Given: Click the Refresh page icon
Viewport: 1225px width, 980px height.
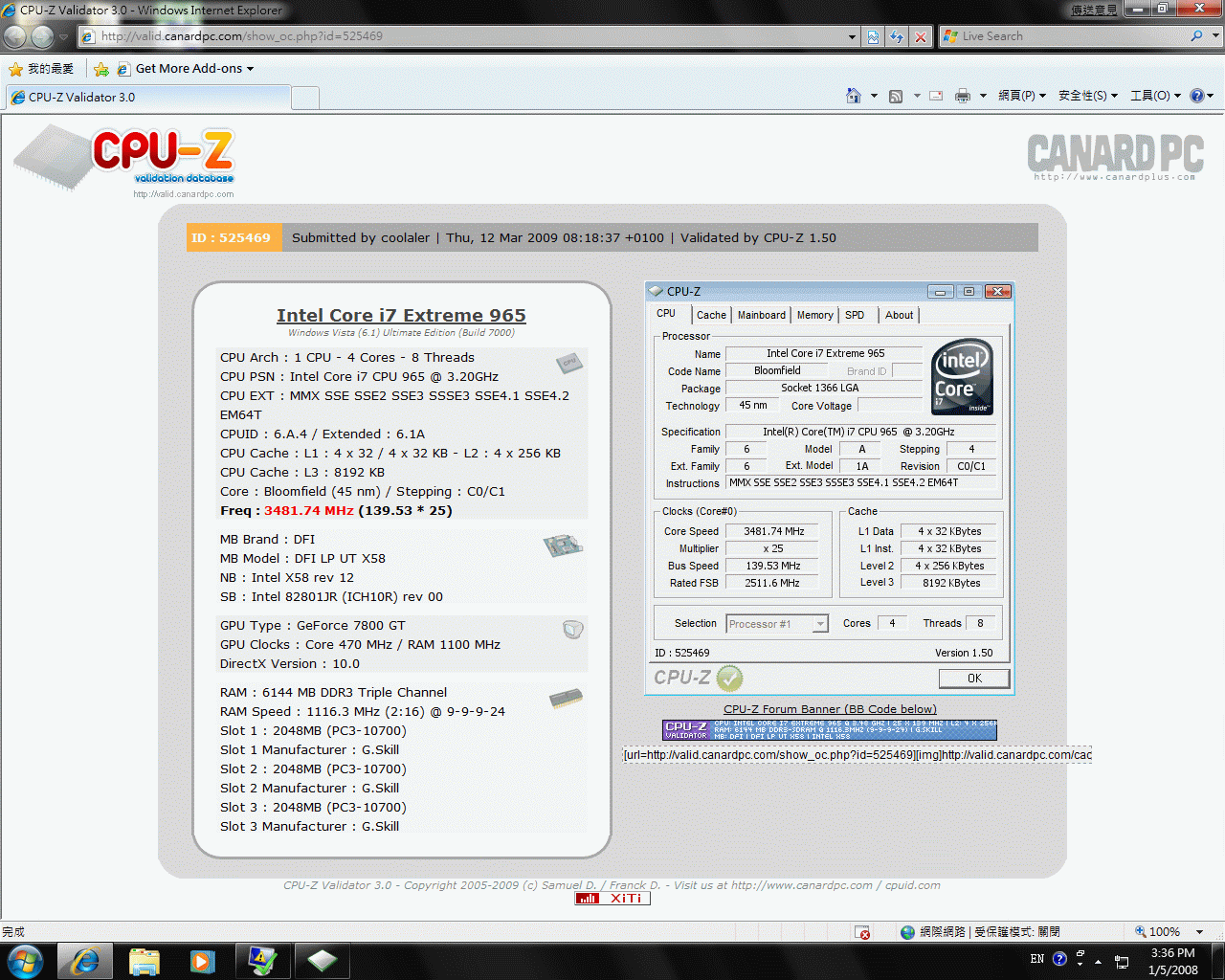Looking at the screenshot, I should tap(897, 36).
